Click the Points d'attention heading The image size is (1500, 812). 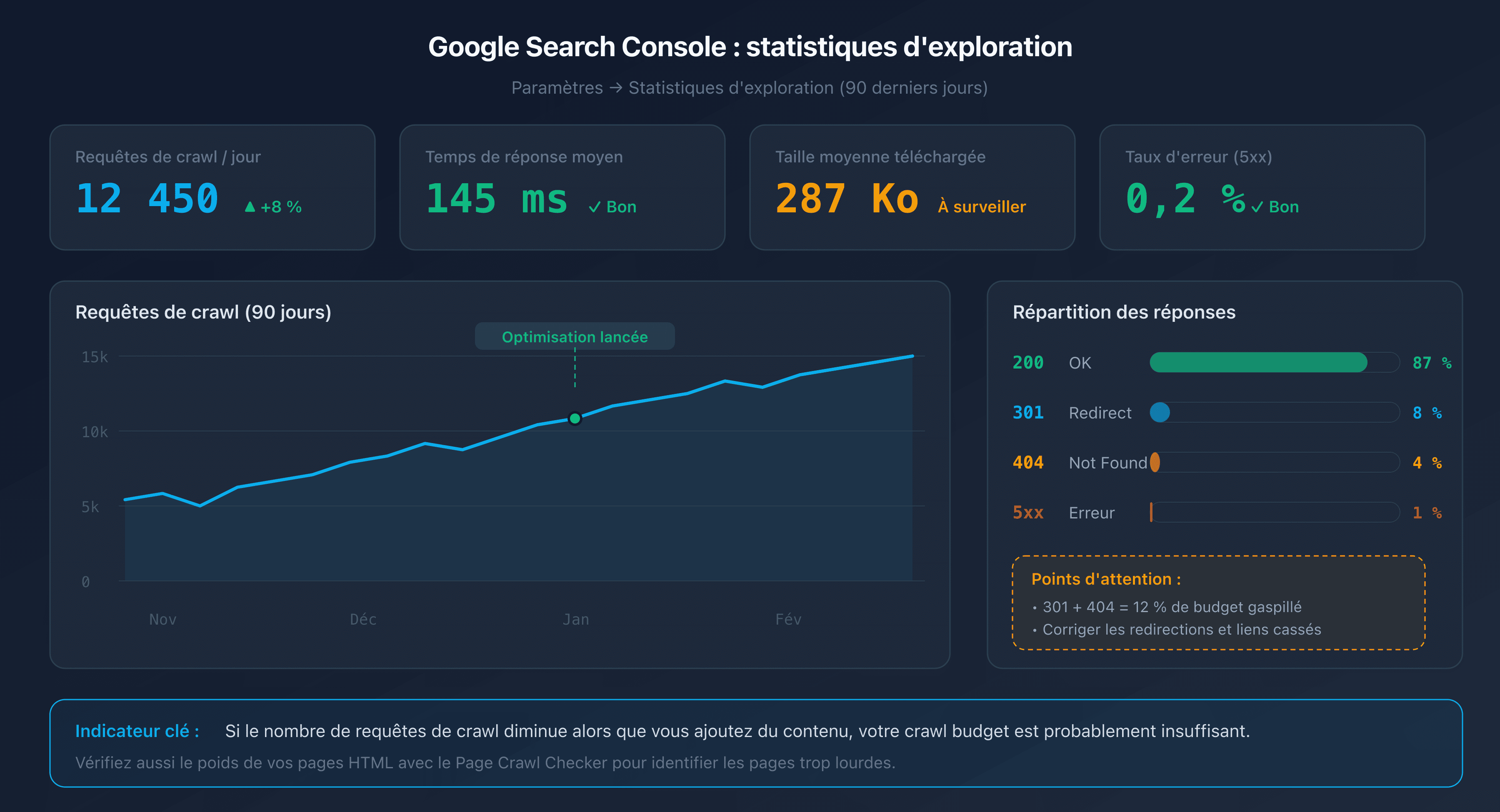pyautogui.click(x=1106, y=579)
